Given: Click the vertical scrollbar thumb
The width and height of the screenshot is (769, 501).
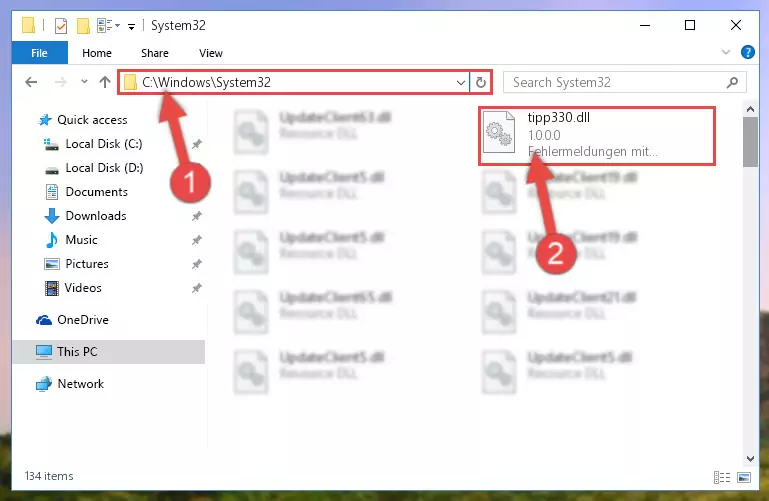Looking at the screenshot, I should point(750,142).
